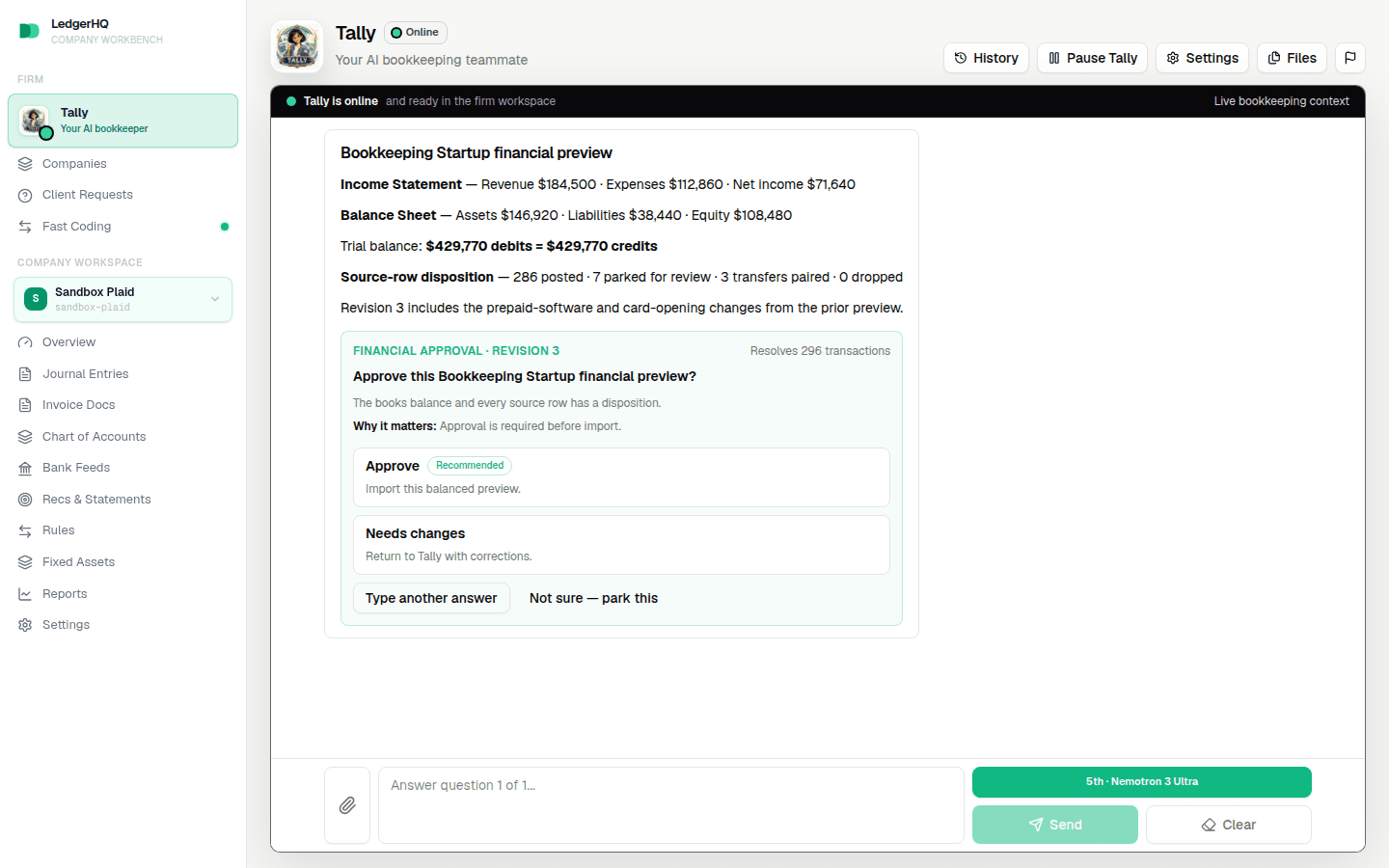Click the green S company badge
1389x868 pixels.
(x=36, y=299)
